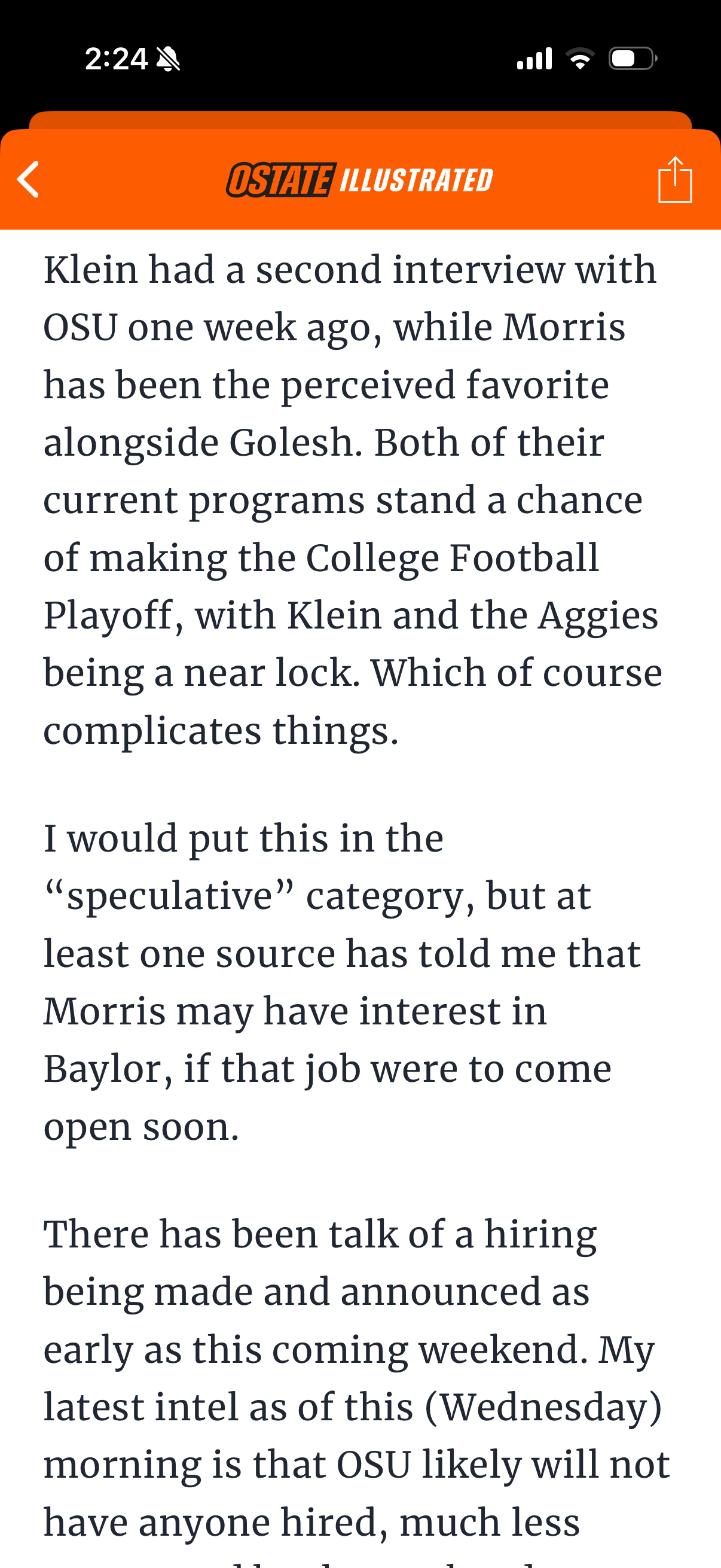Tap the silent mode bell icon
Viewport: 721px width, 1568px height.
(168, 59)
